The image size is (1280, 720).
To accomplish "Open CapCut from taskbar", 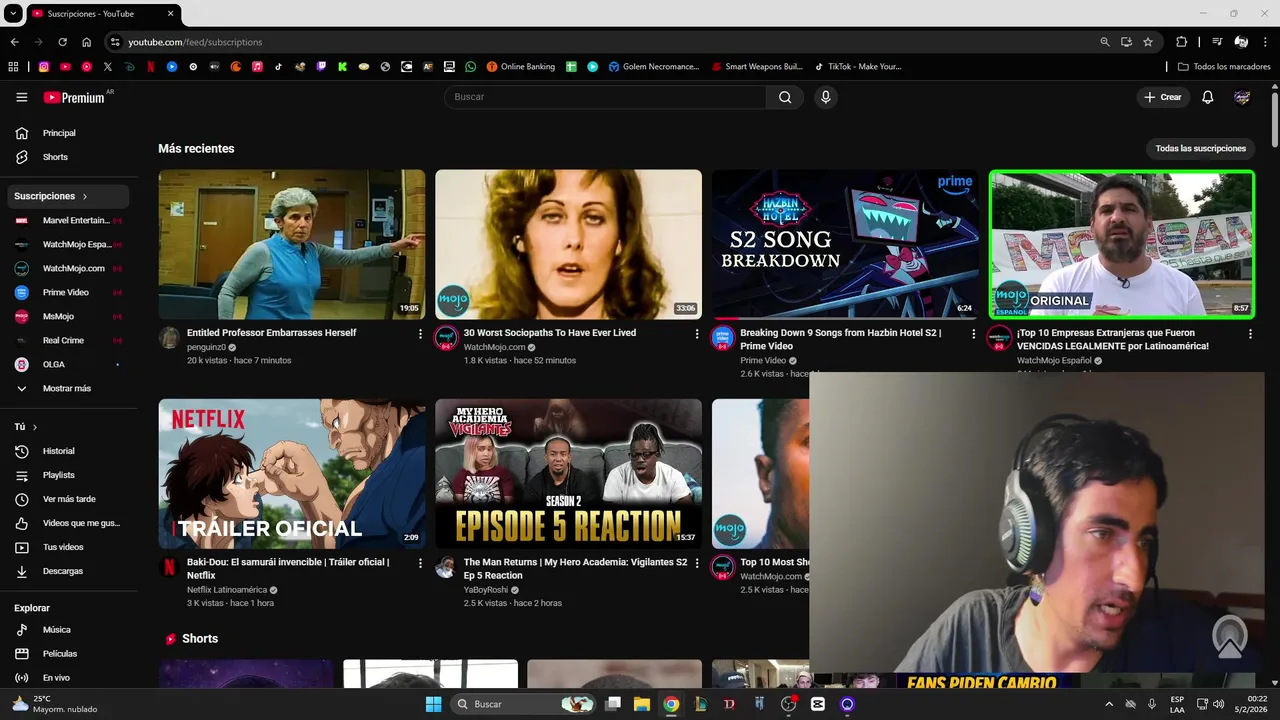I will (x=818, y=704).
